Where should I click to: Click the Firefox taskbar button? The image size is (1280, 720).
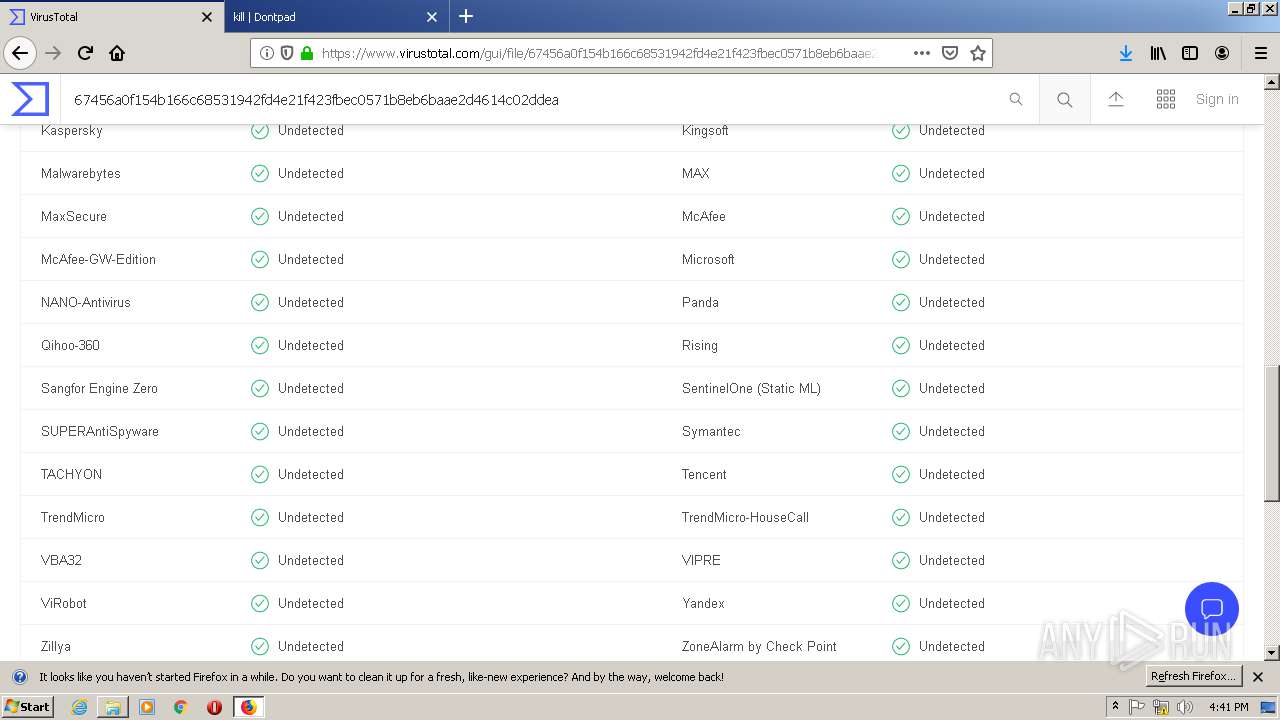tap(248, 707)
